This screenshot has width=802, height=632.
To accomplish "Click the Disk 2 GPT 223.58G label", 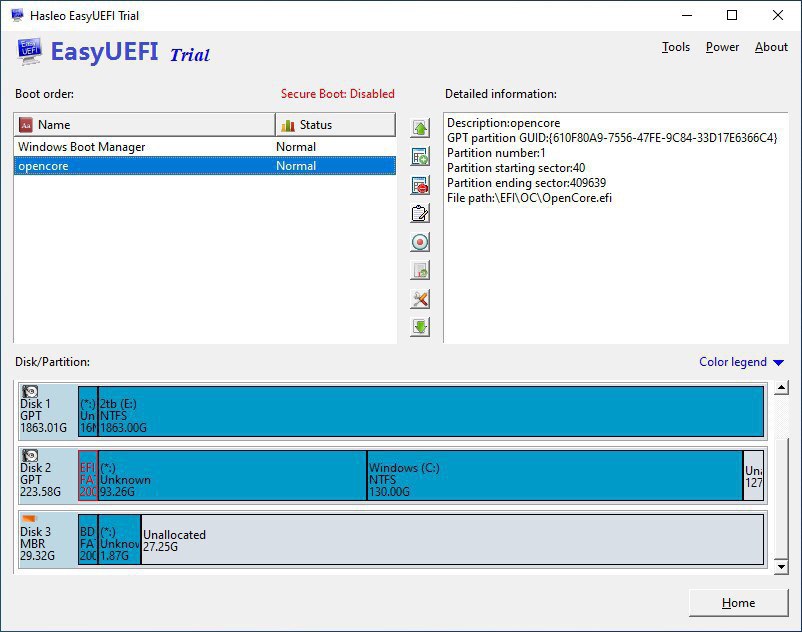I will (x=40, y=480).
